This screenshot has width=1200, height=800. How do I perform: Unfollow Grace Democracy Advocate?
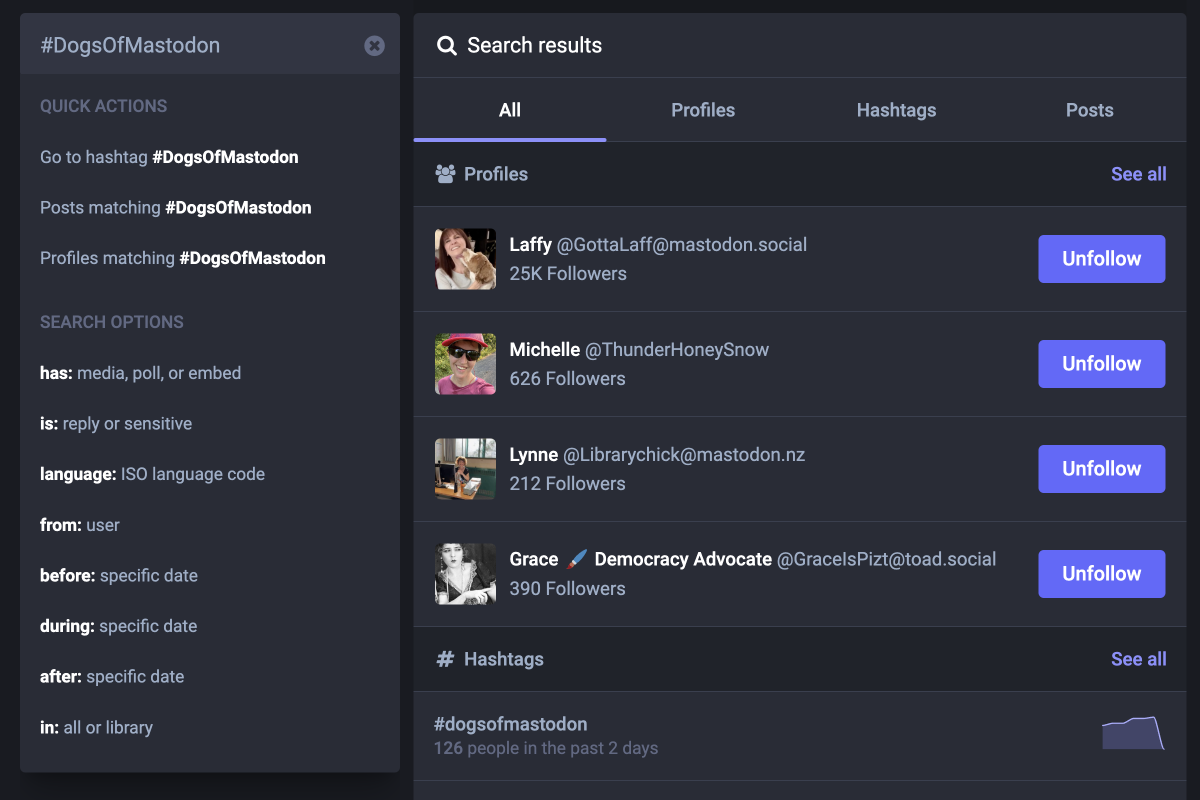(x=1102, y=574)
